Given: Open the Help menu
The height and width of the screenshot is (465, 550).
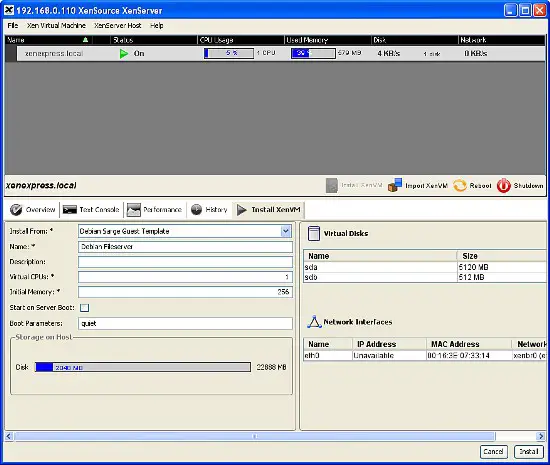Looking at the screenshot, I should pos(156,26).
